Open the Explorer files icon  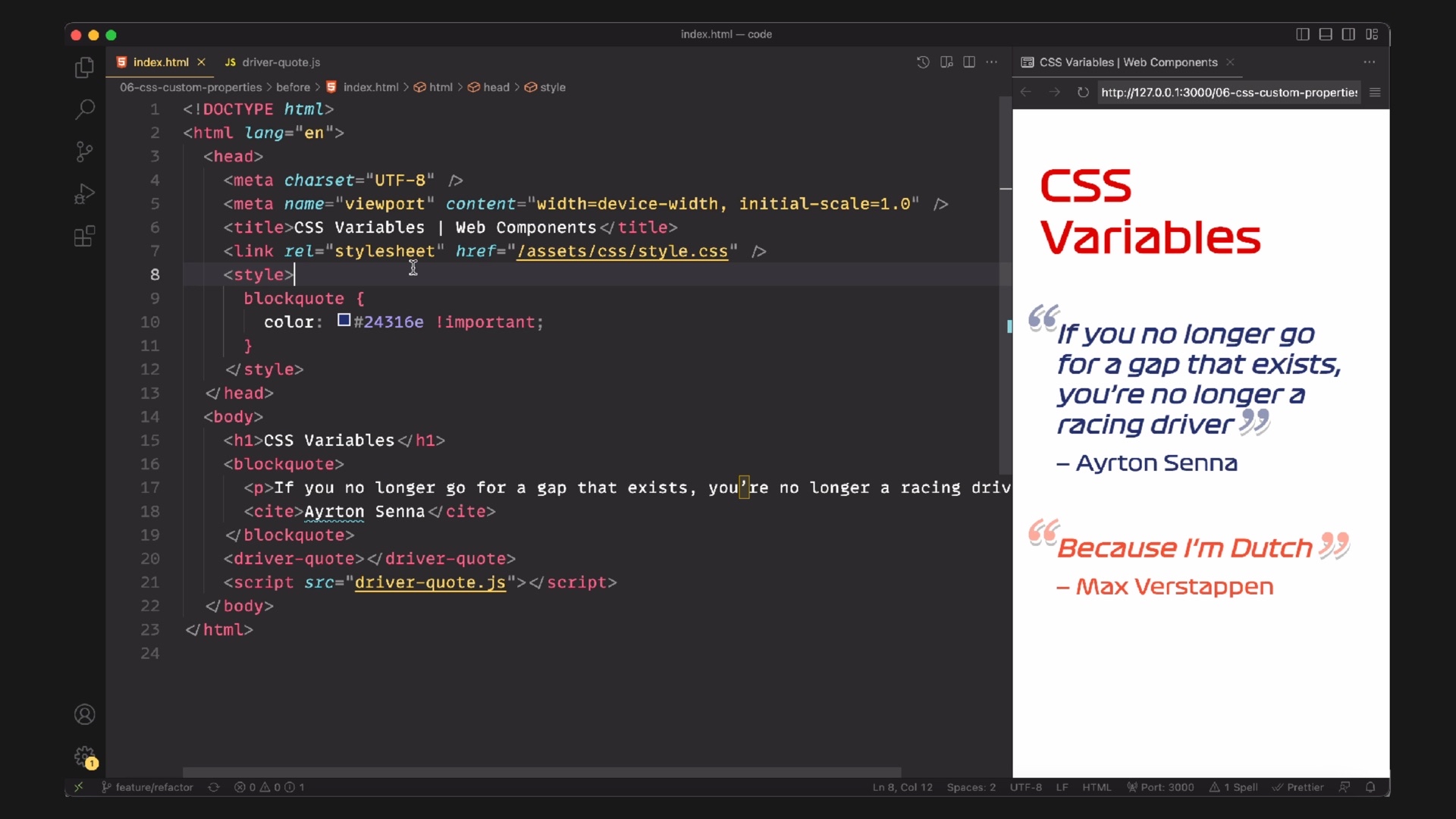pos(84,68)
